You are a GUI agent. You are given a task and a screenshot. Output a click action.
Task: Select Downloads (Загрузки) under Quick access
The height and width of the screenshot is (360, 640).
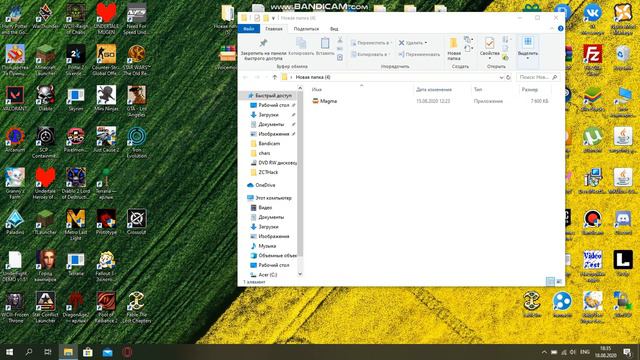pyautogui.click(x=268, y=115)
